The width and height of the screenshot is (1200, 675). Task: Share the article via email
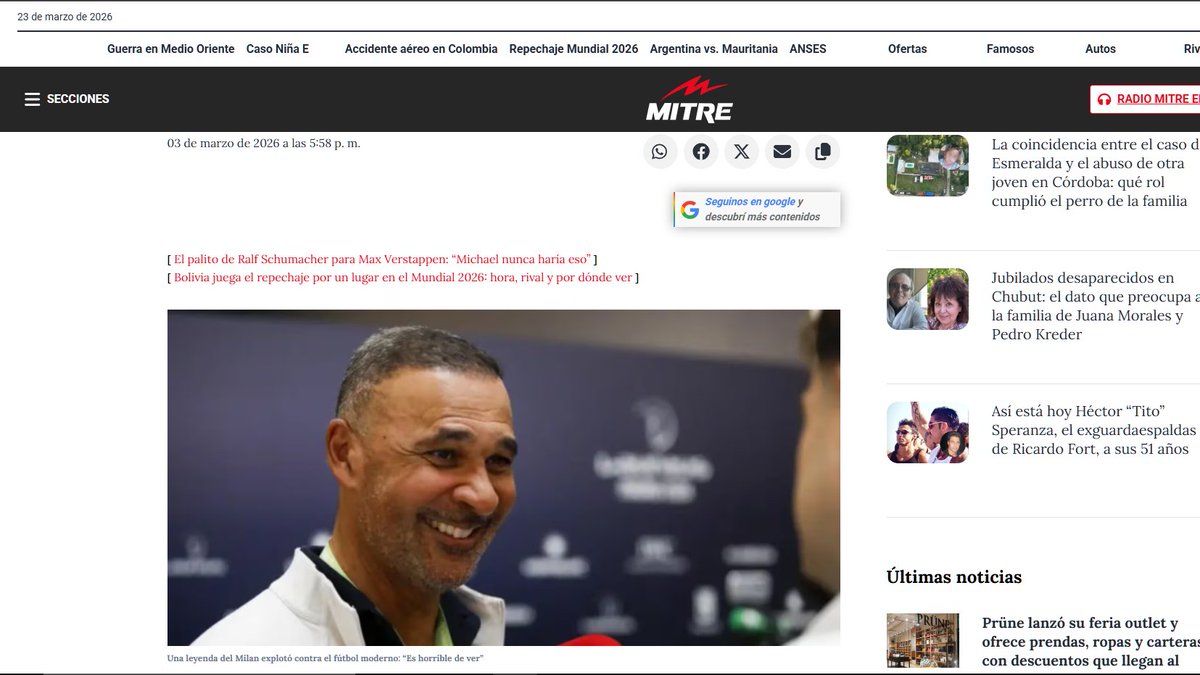782,151
